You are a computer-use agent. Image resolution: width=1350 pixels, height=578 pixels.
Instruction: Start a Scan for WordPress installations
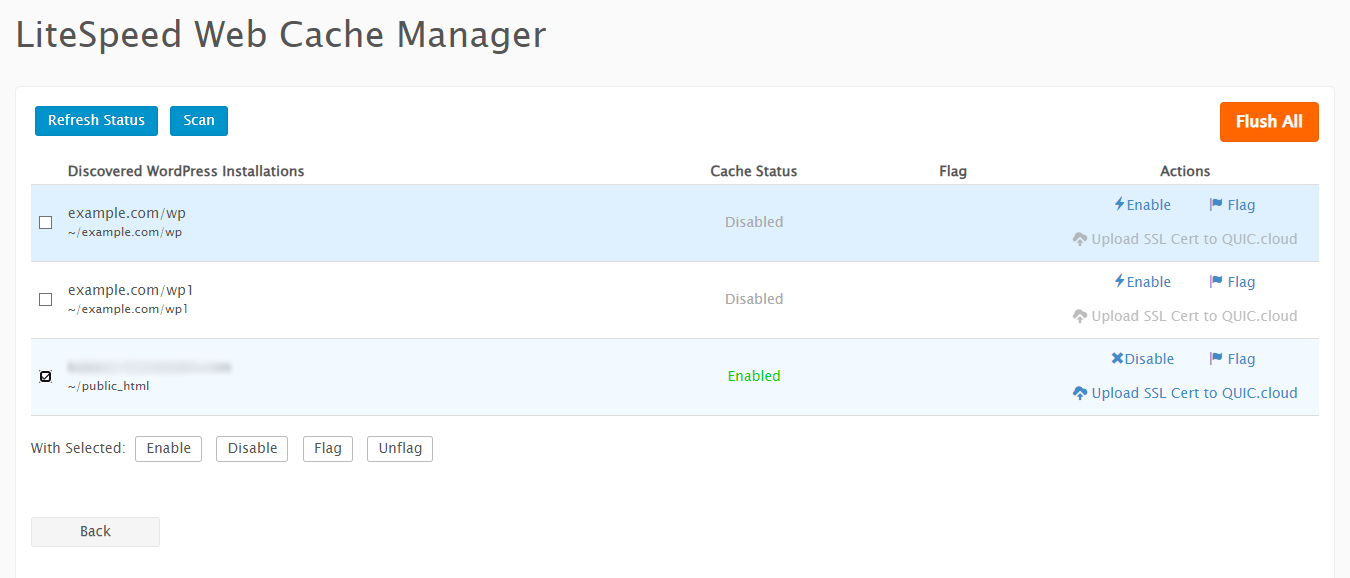[199, 121]
